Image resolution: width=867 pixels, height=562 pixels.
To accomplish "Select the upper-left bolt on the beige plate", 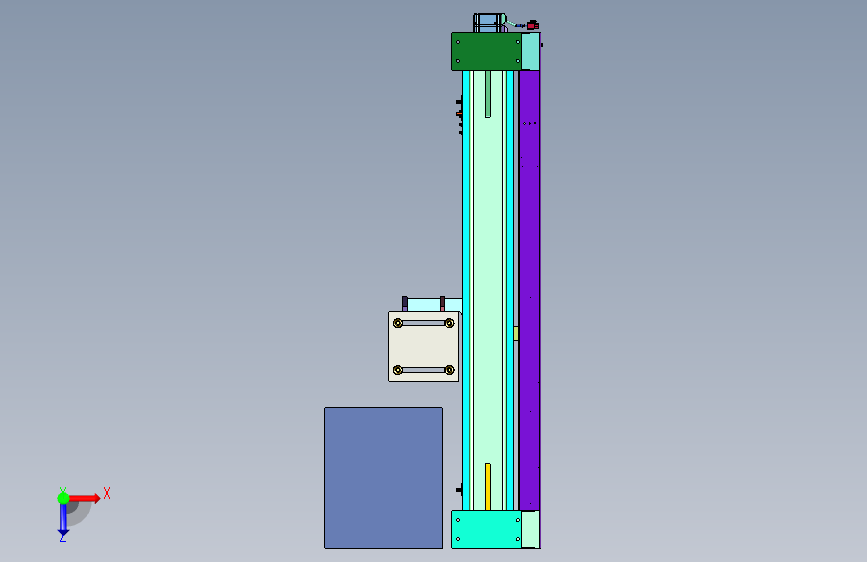I will pyautogui.click(x=398, y=323).
